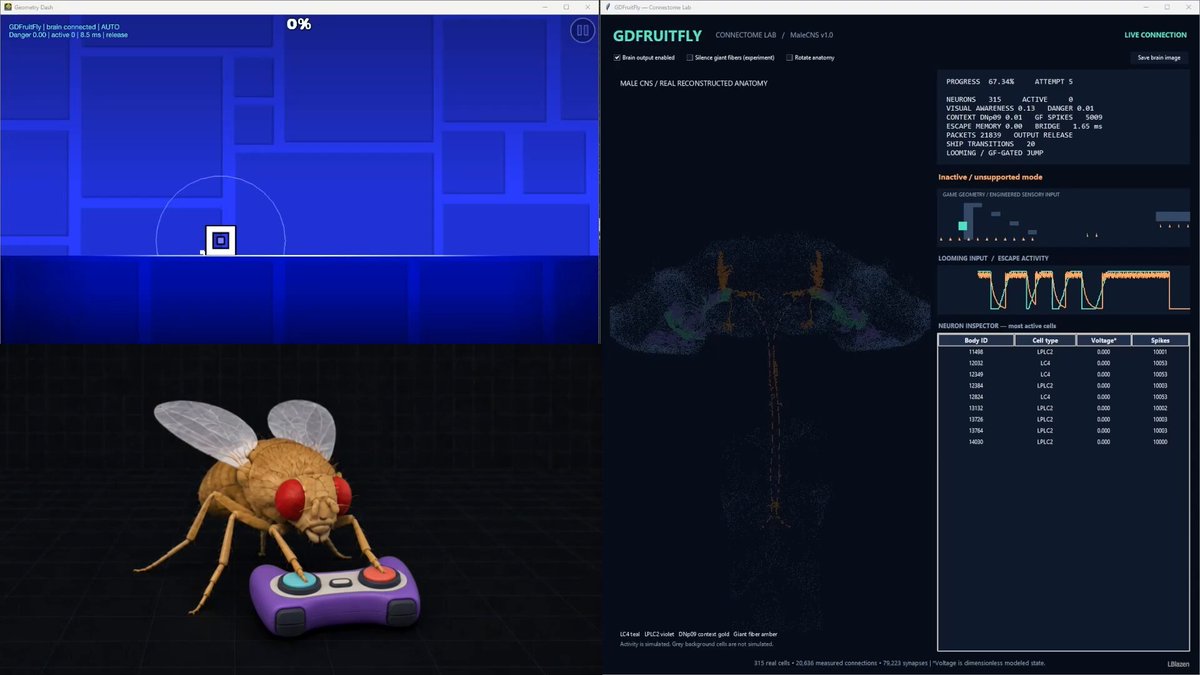This screenshot has width=1200, height=675.
Task: Click the GDFruitFly window feather icon
Action: [x=609, y=7]
